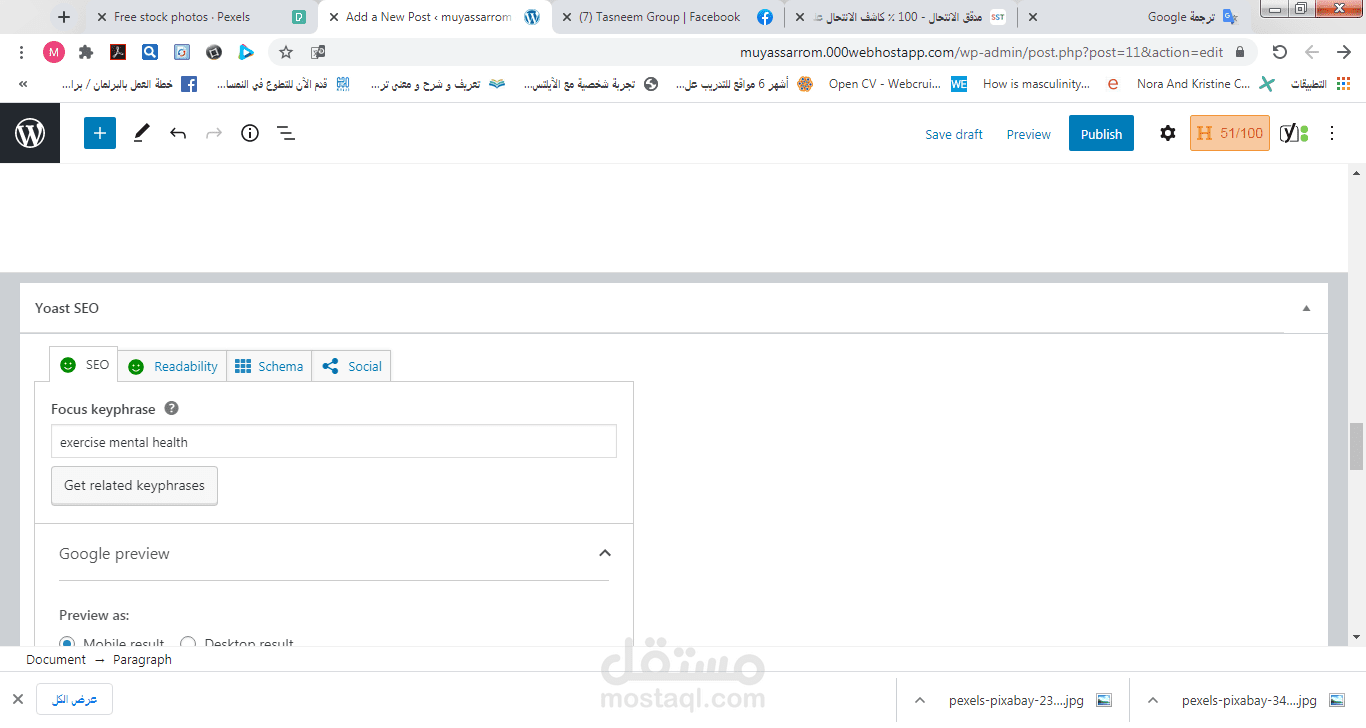Switch to the Social tab

point(352,366)
